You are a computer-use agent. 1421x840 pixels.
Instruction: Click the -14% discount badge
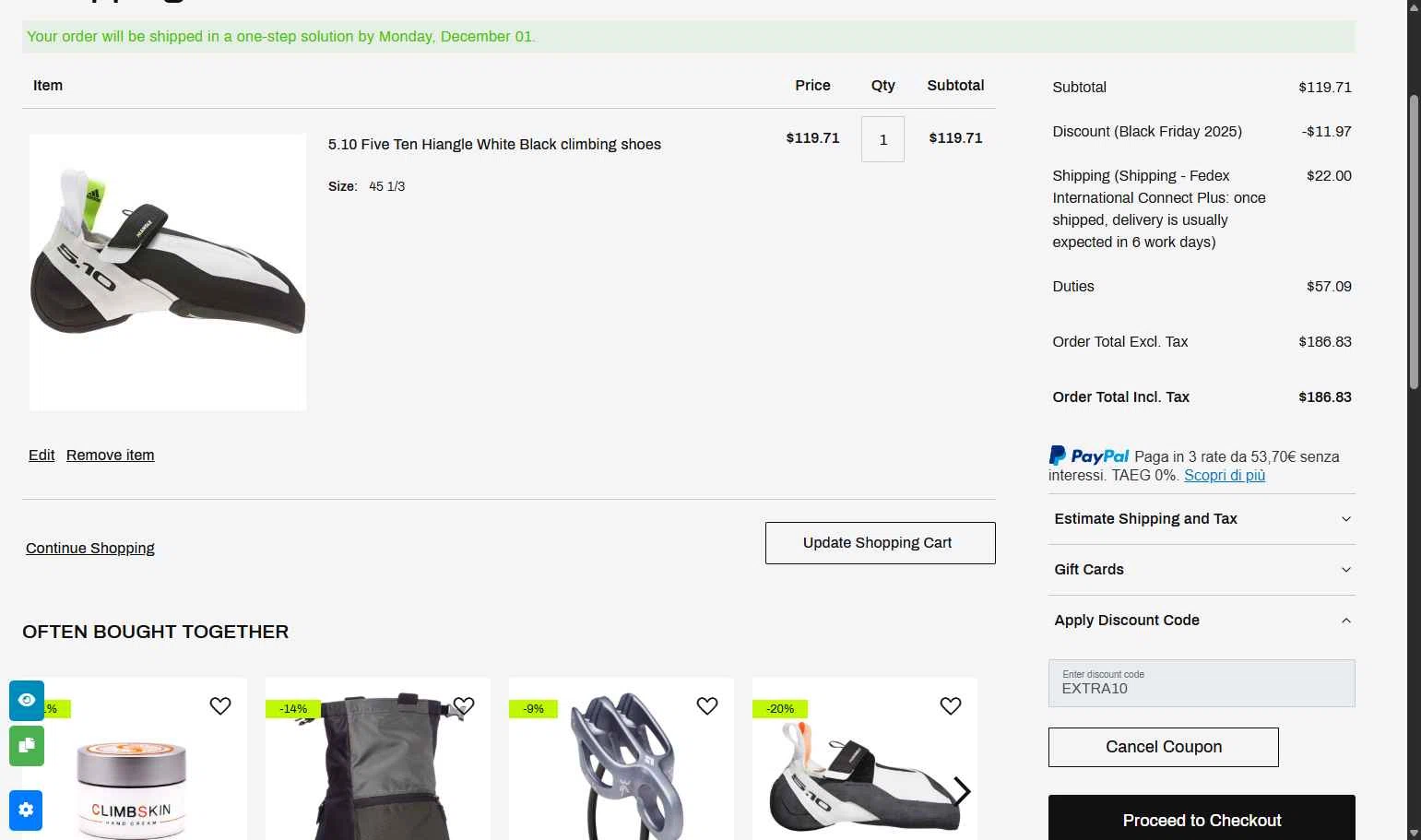293,708
